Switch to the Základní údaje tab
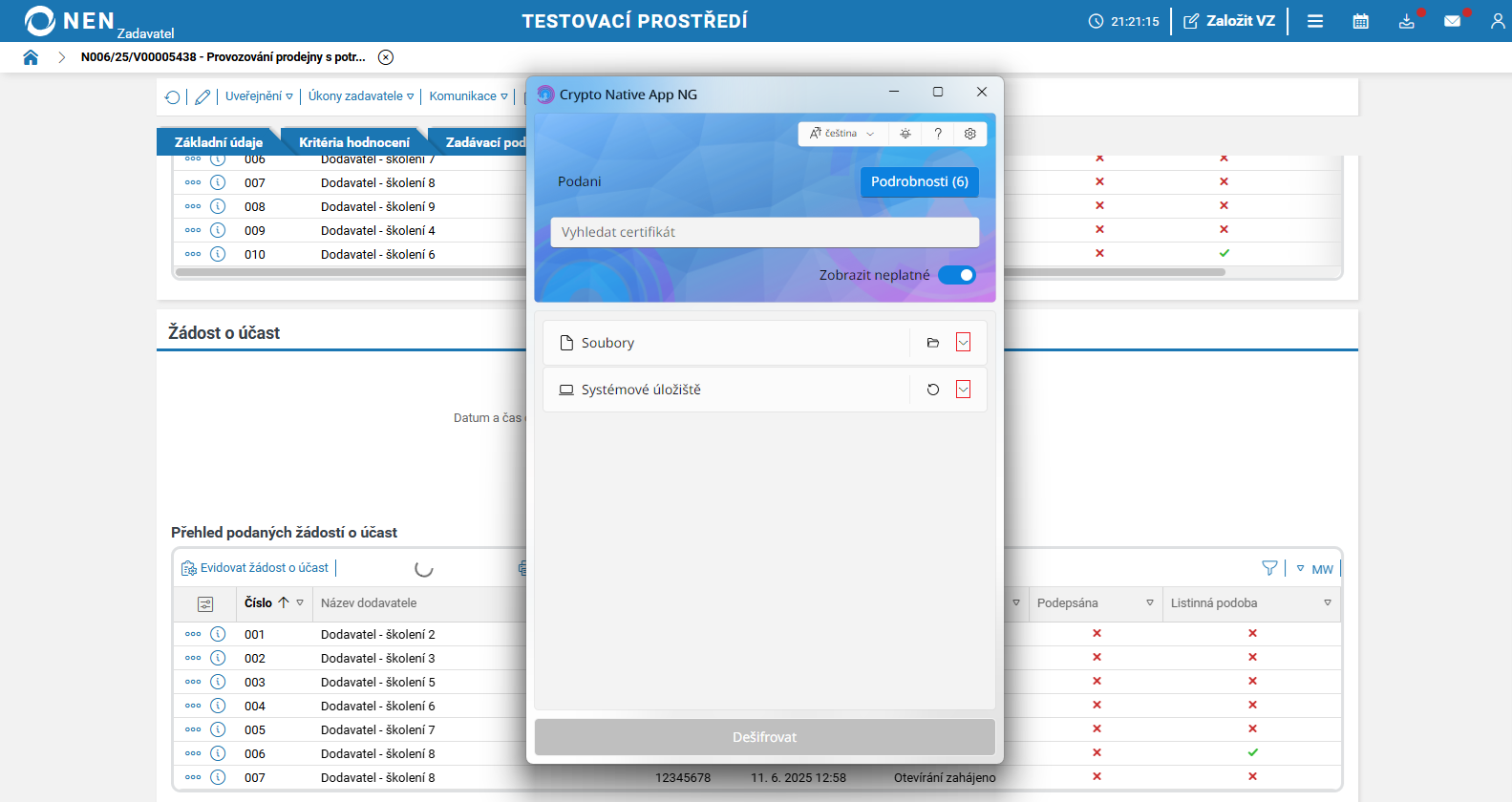Image resolution: width=1512 pixels, height=802 pixels. [219, 142]
